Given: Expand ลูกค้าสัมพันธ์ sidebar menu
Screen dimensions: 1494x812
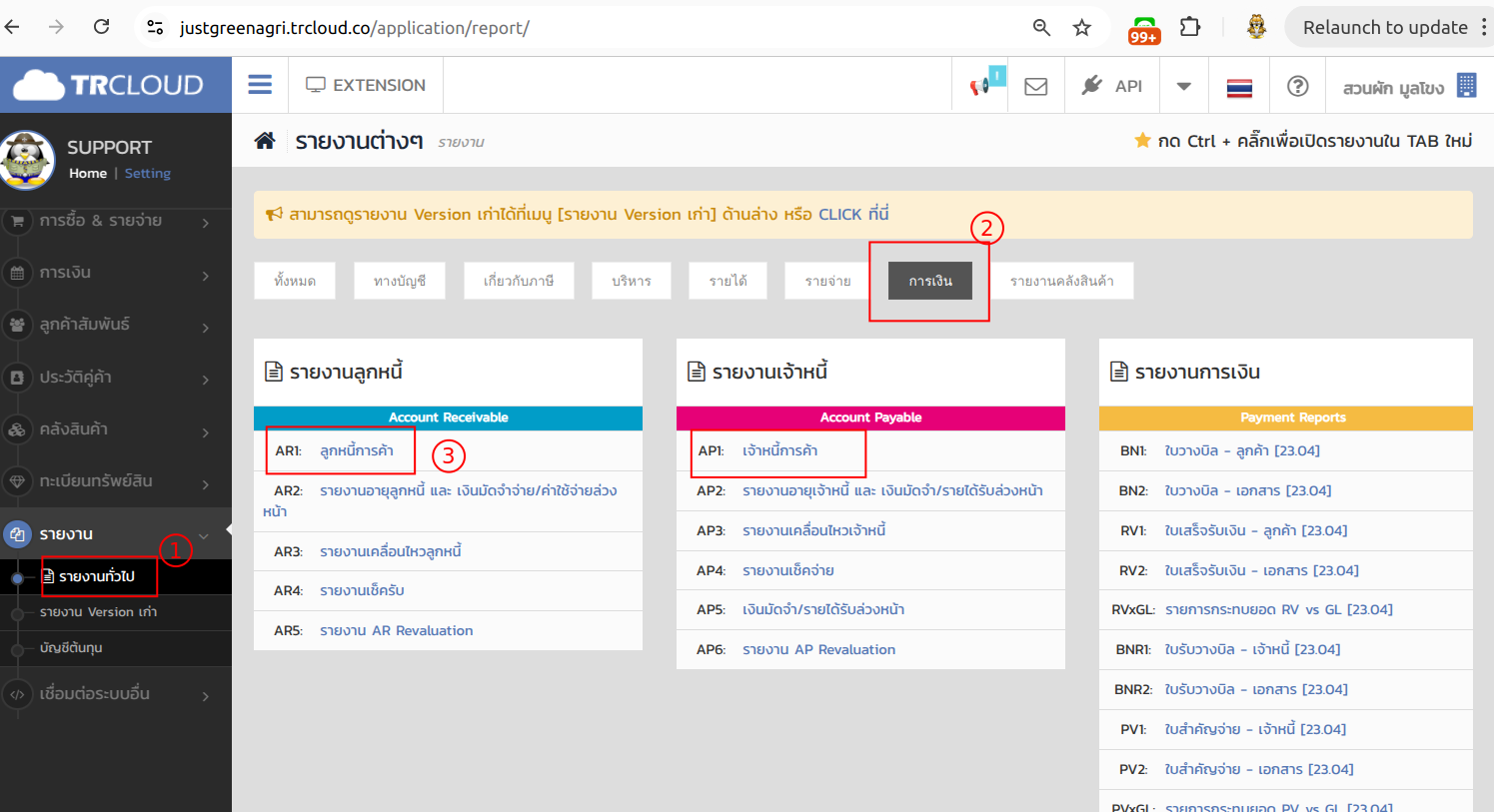Looking at the screenshot, I should [x=116, y=325].
